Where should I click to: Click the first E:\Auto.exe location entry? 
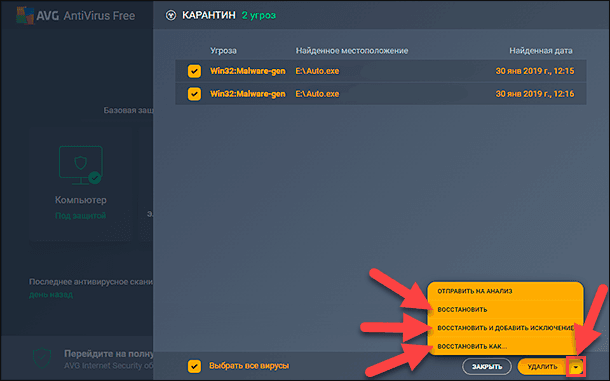317,71
